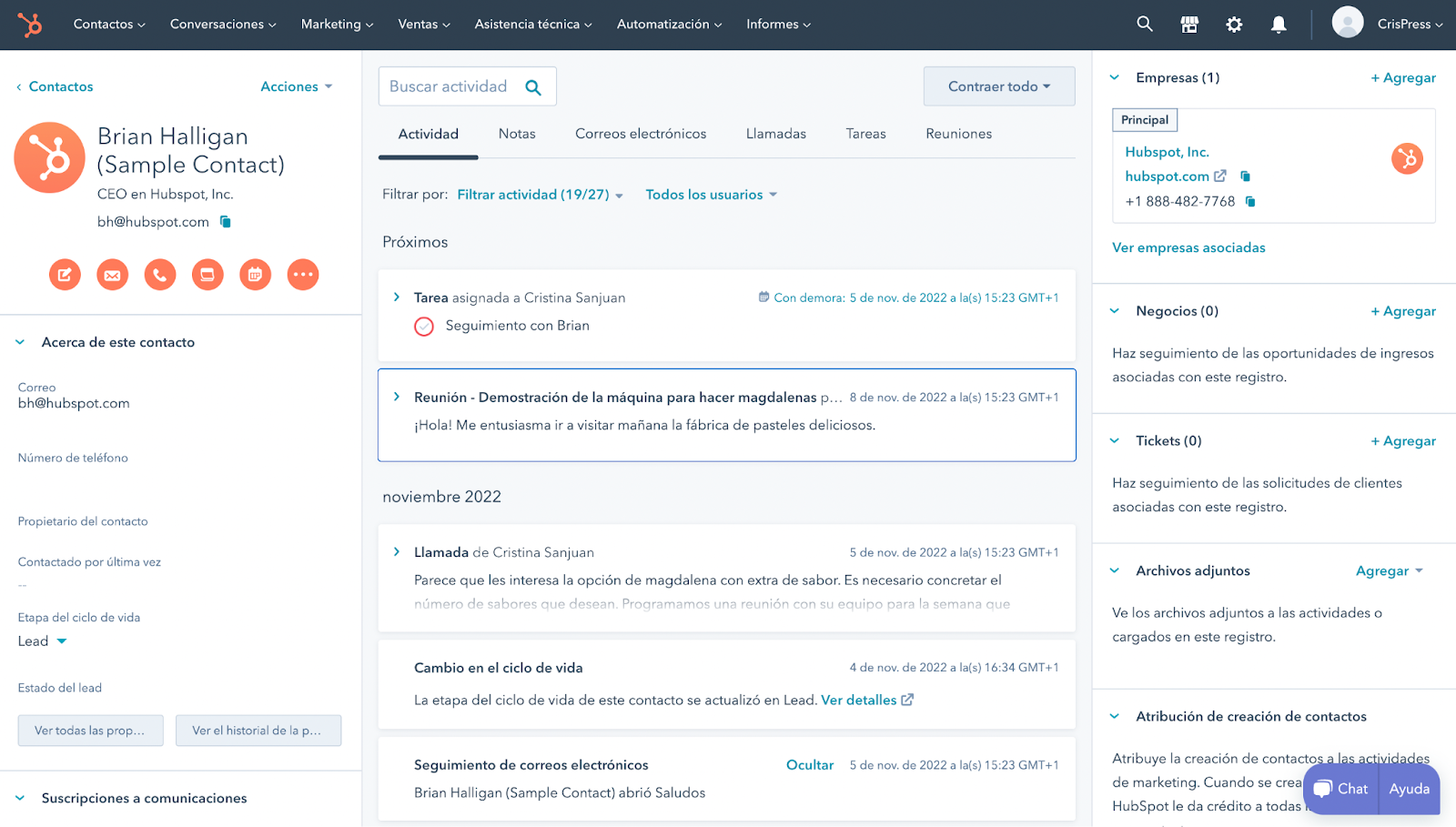Open the Asistencia técnica menu

click(x=533, y=25)
